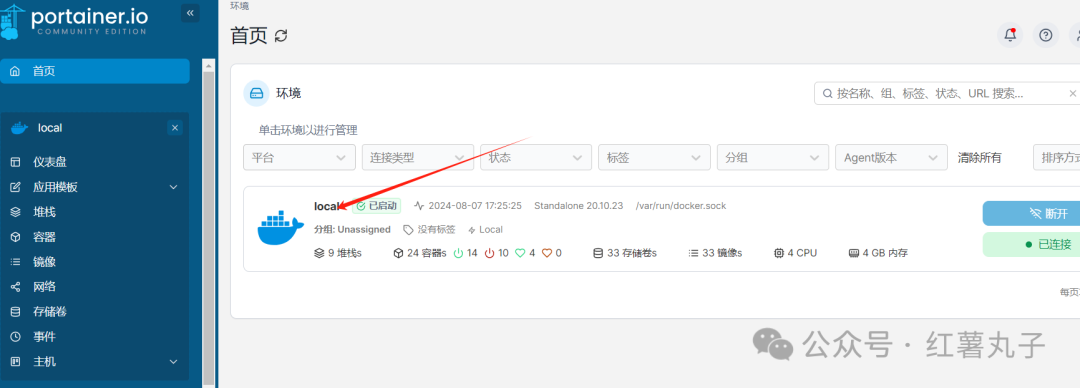Click the 24 容器s containers count
This screenshot has width=1080, height=388.
(420, 253)
